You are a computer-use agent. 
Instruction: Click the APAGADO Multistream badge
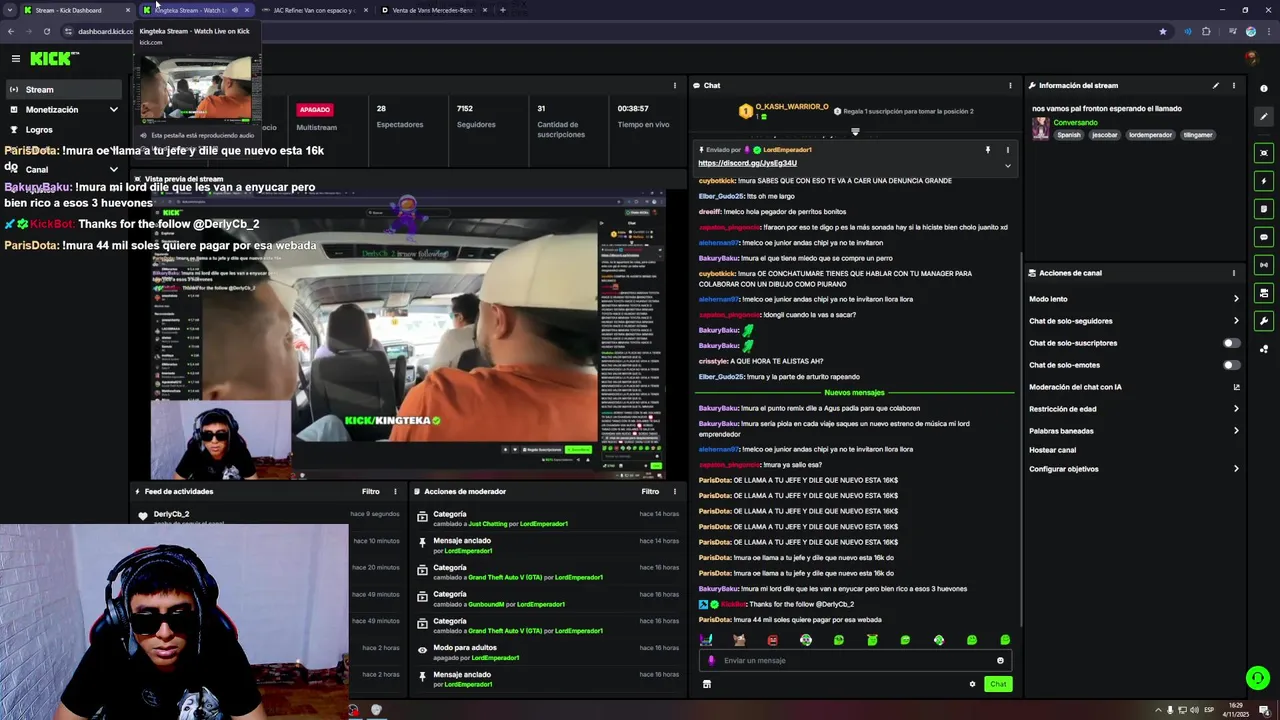click(x=315, y=109)
